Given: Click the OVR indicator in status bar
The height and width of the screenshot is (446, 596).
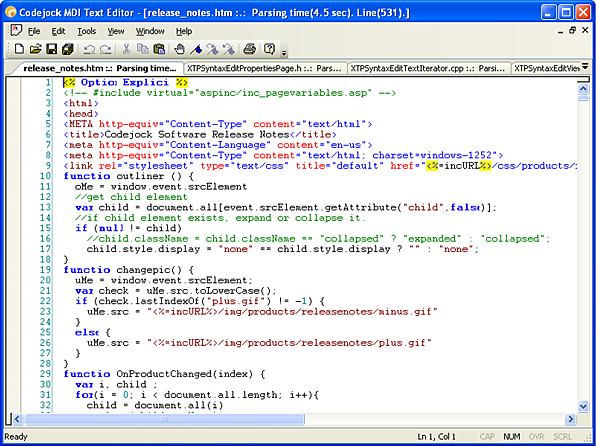Looking at the screenshot, I should pos(536,437).
